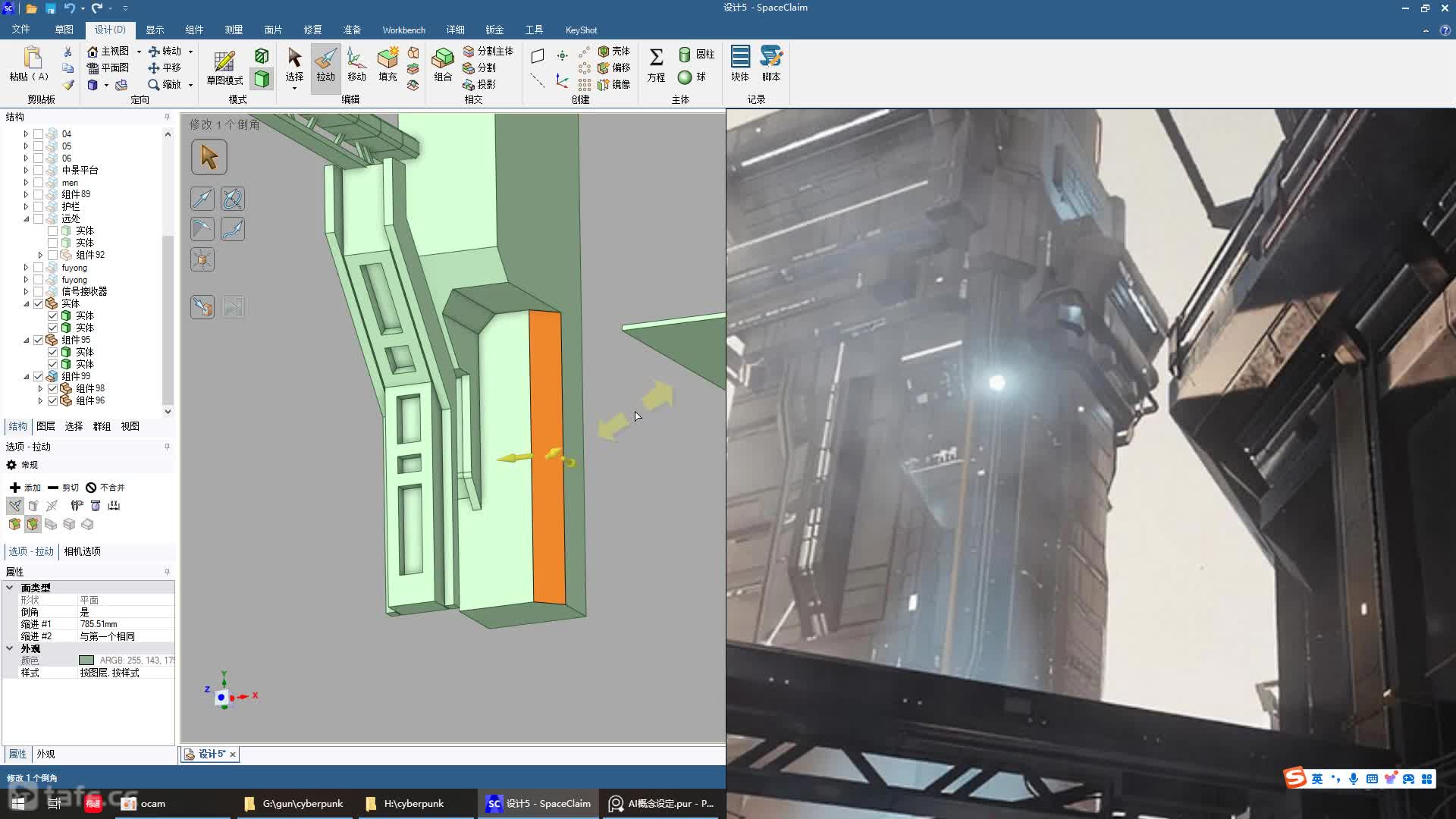Switch to the 外观 bottom tab
The height and width of the screenshot is (819, 1456).
coord(45,754)
